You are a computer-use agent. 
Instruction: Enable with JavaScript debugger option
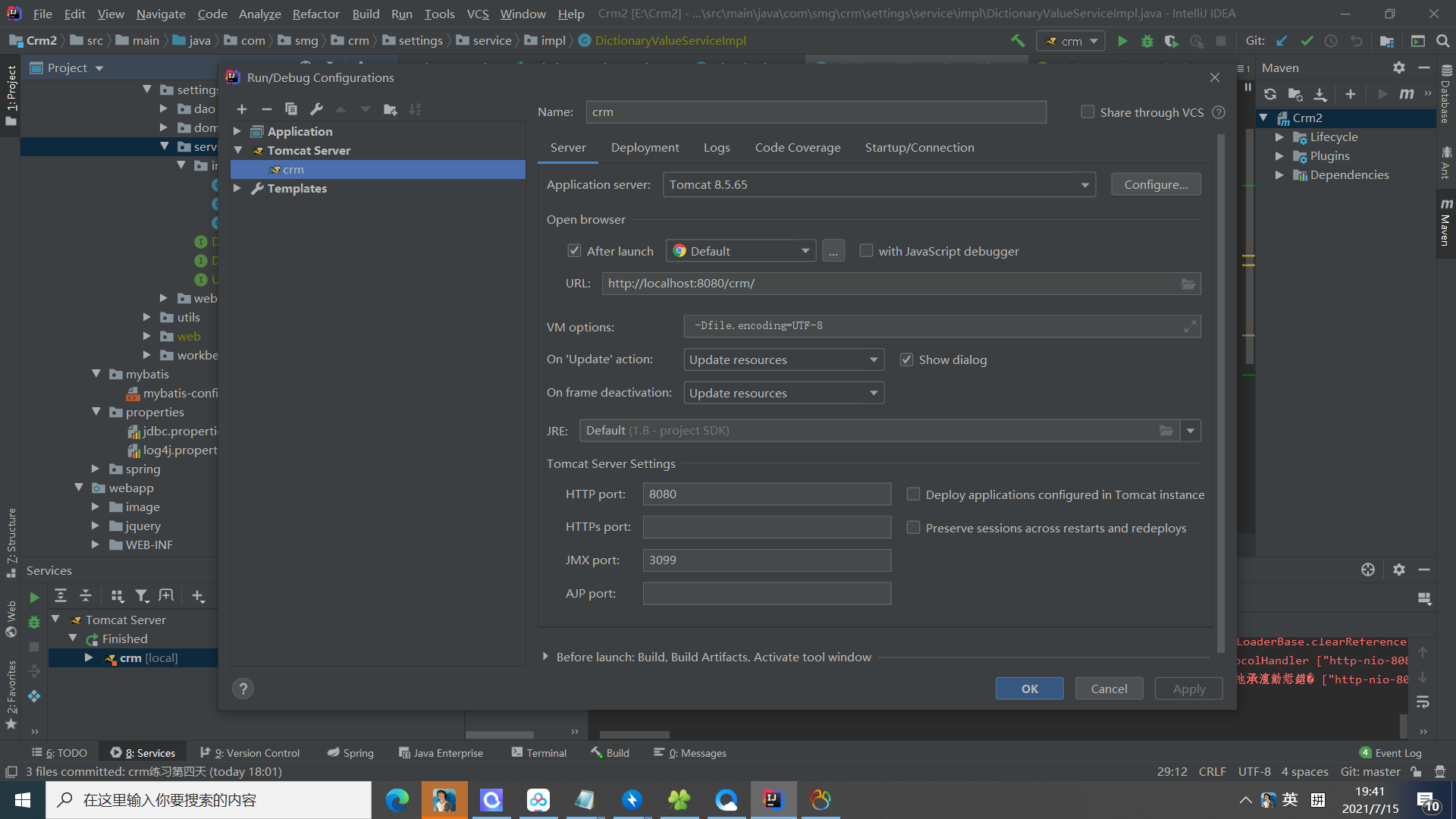866,251
